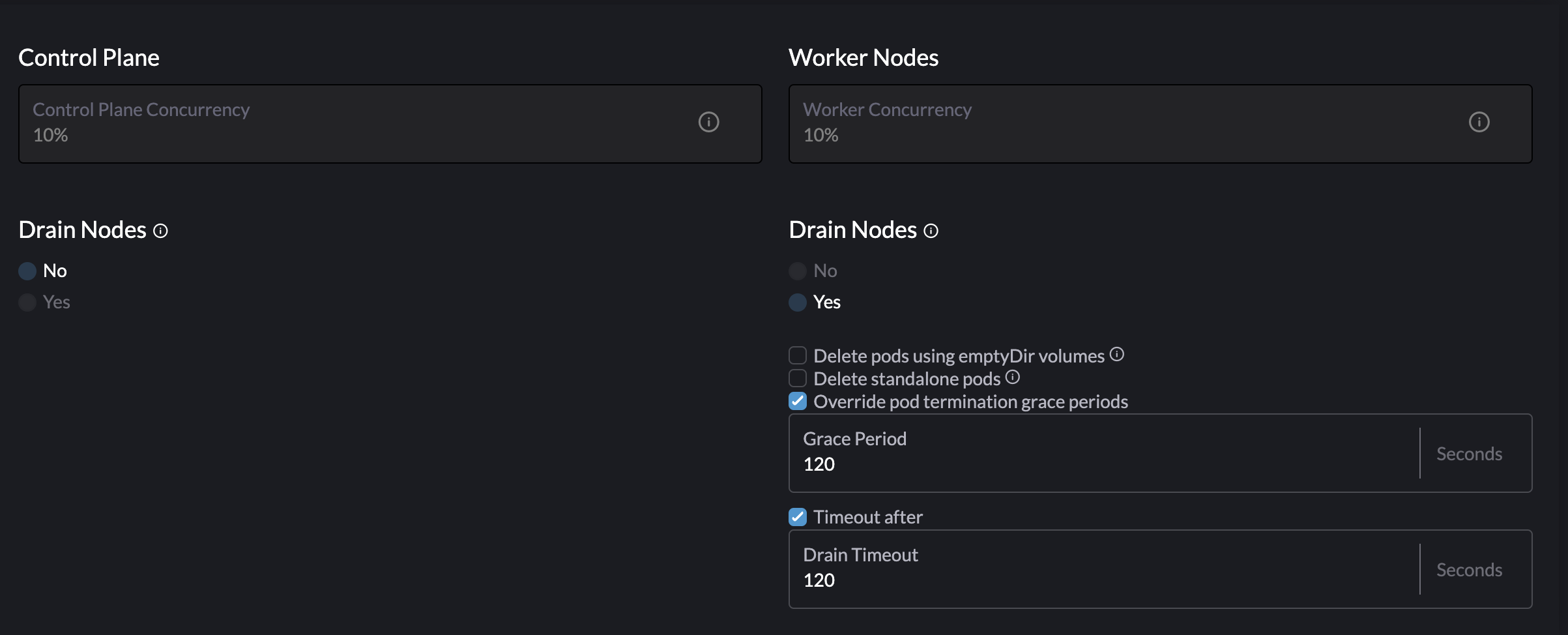Uncheck Override pod termination grace periods

[797, 402]
